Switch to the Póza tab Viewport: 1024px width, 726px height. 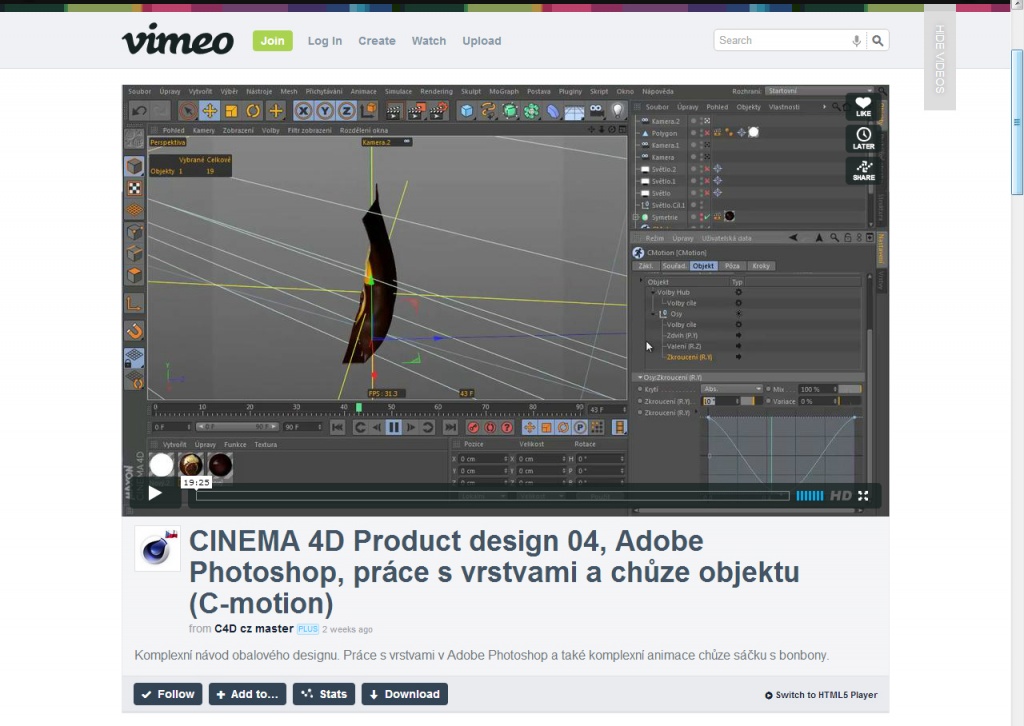[x=732, y=266]
